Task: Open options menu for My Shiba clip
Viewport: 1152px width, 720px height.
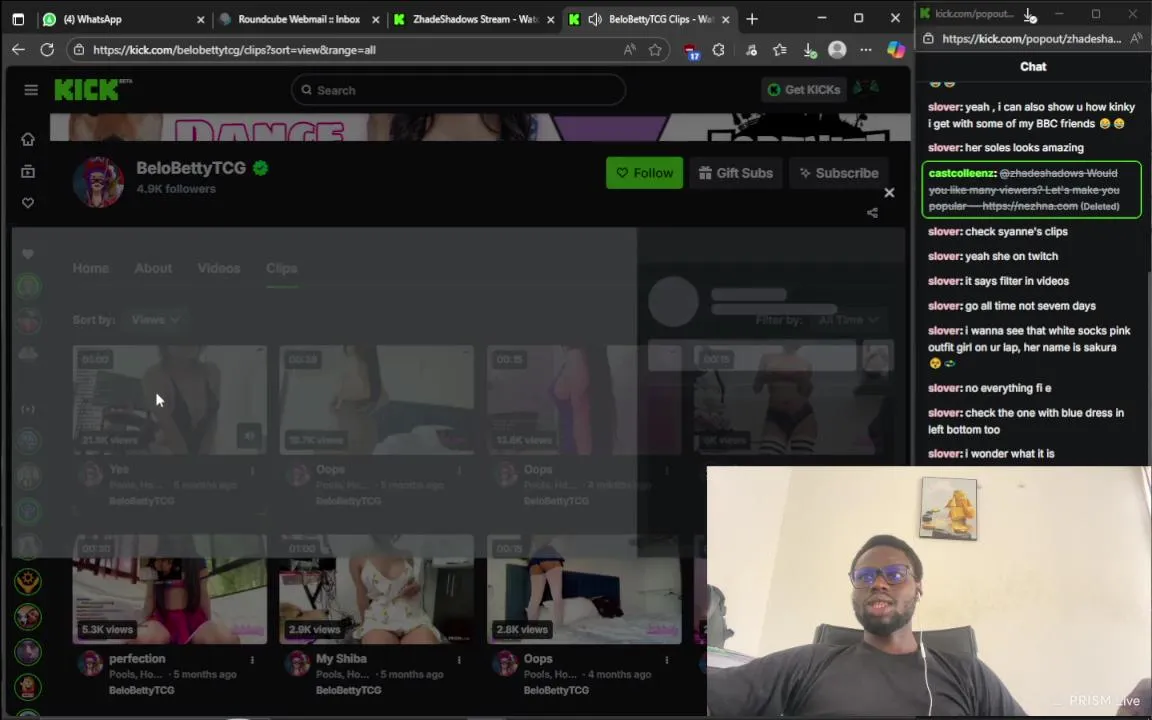Action: (459, 660)
